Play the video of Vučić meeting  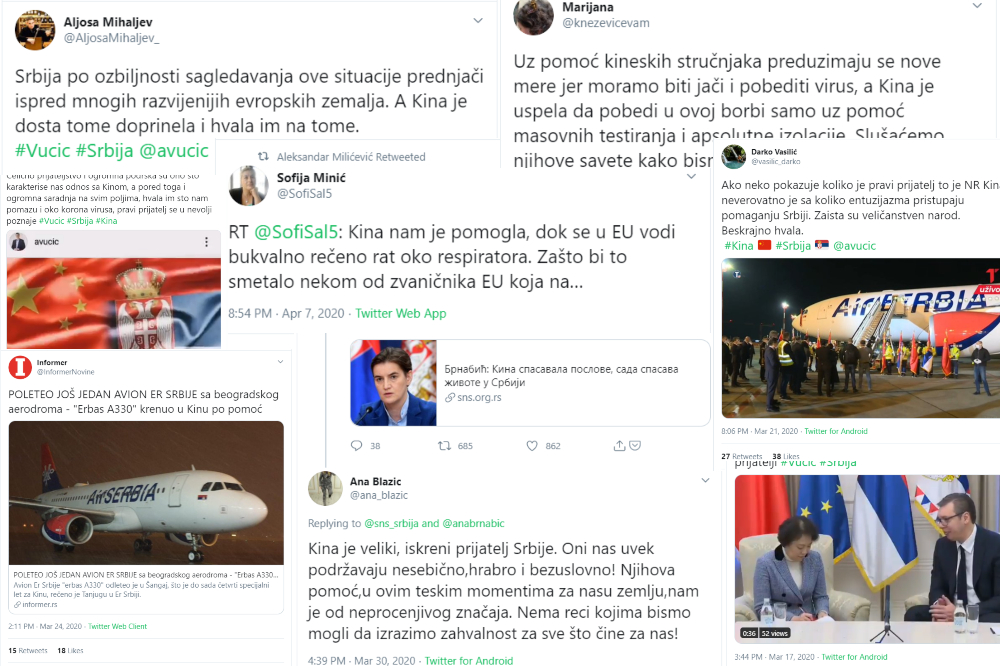867,559
